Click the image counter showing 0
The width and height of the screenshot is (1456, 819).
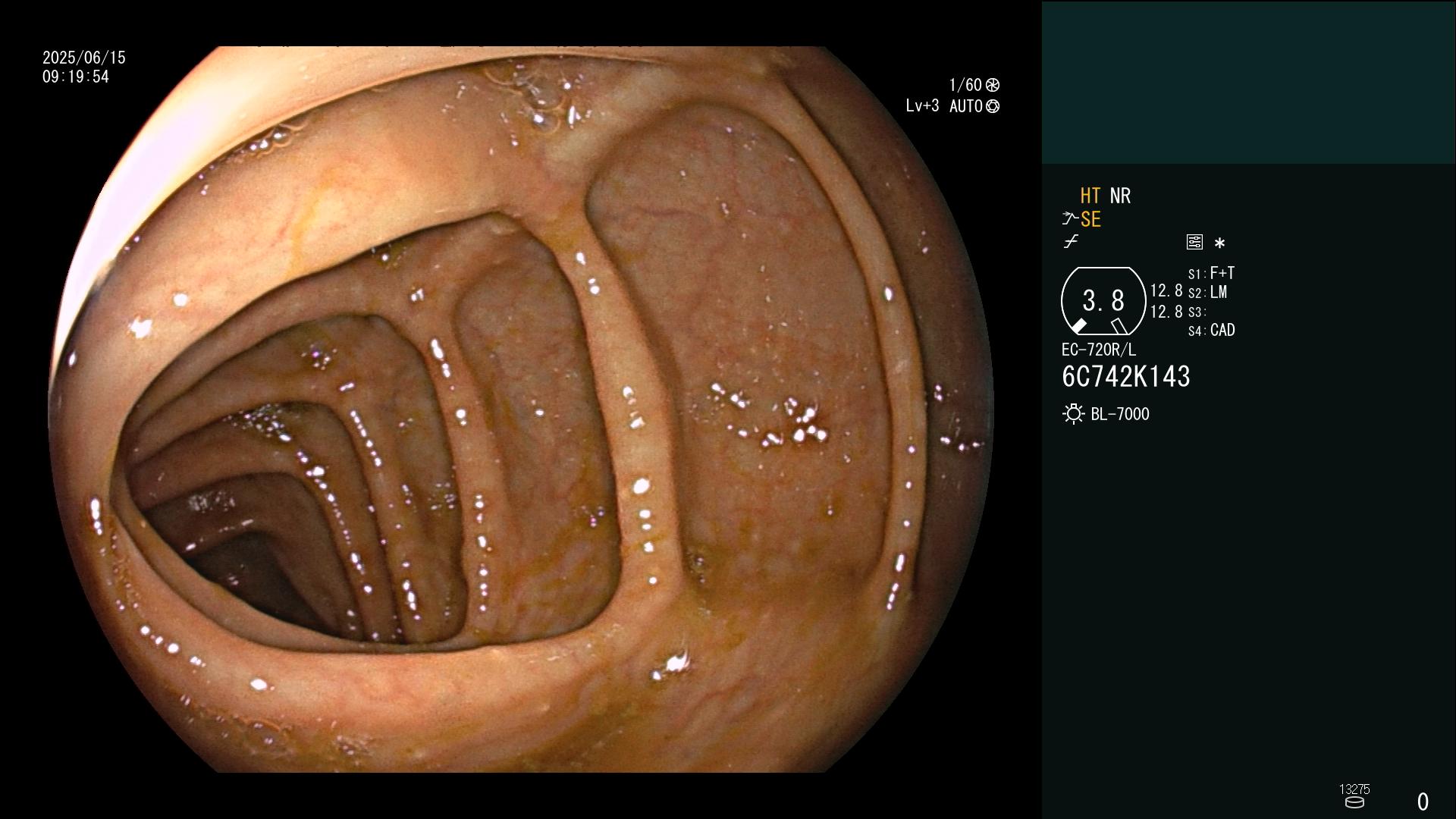(1423, 802)
